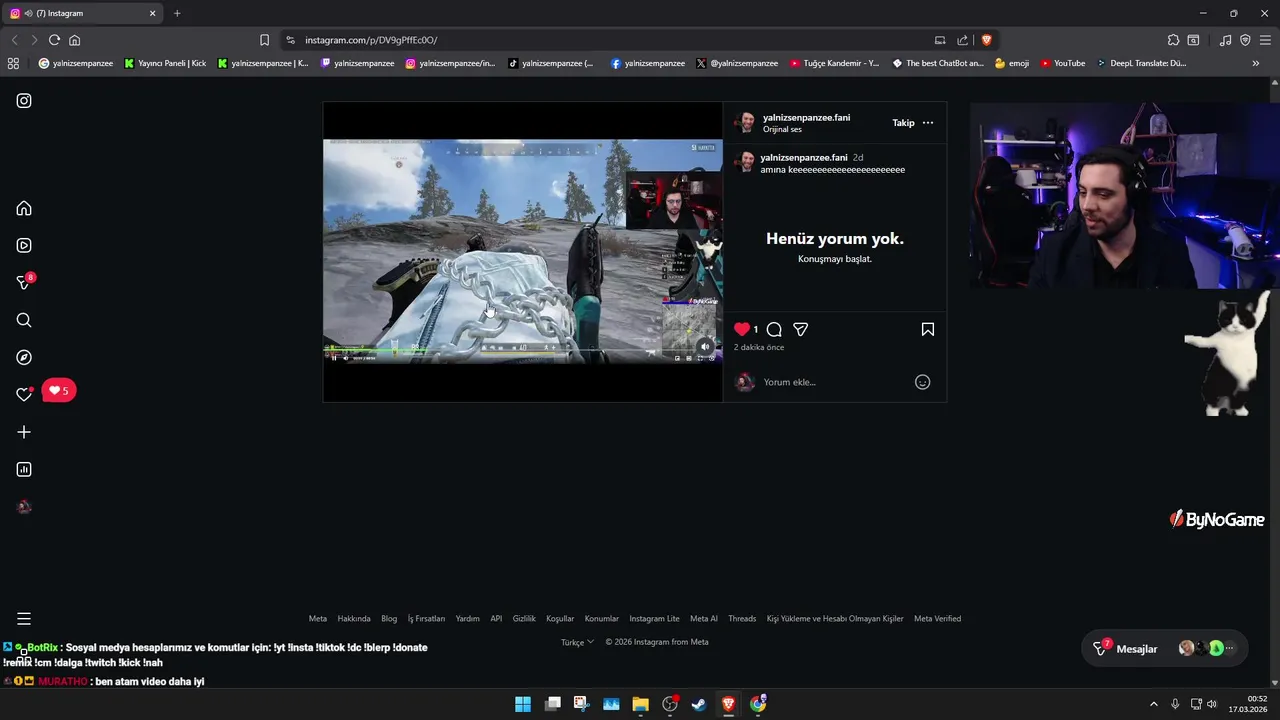
Task: Open Gizlilik footer link
Action: coord(524,619)
